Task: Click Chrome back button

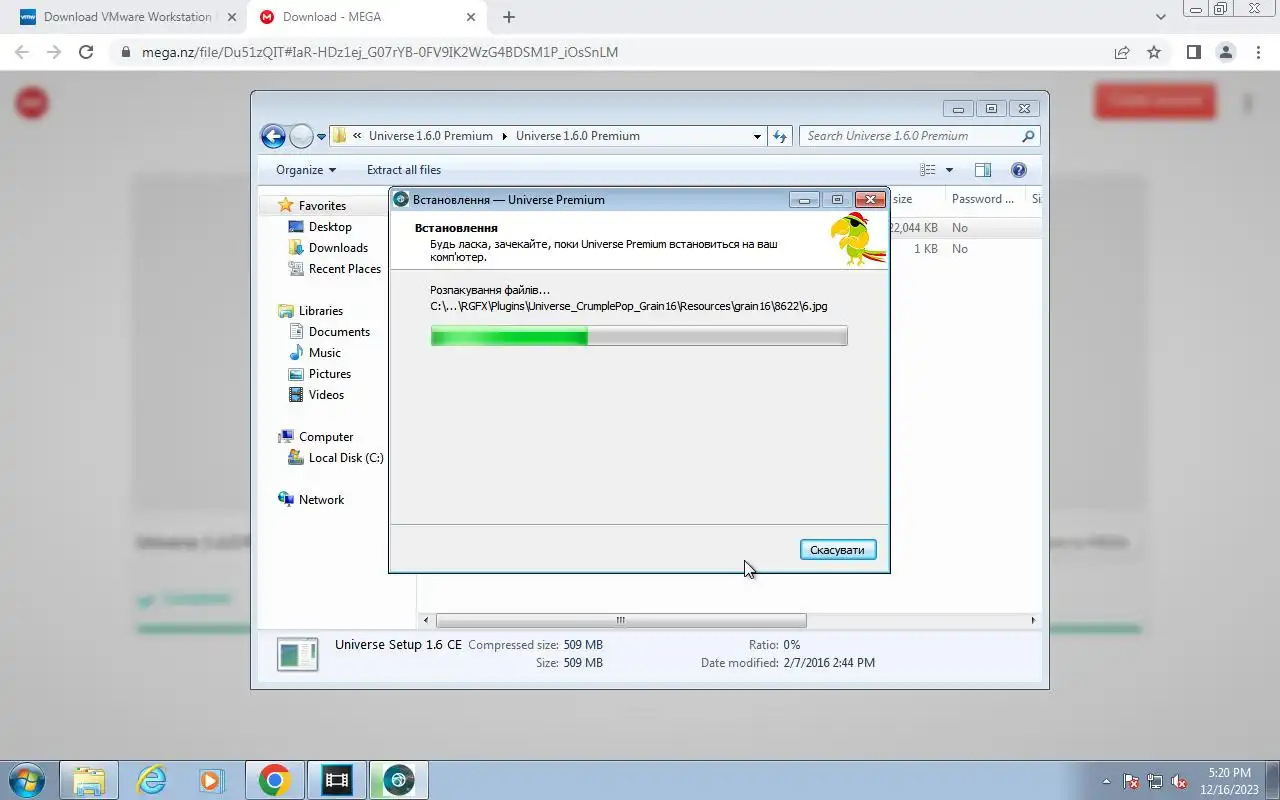Action: coord(22,52)
